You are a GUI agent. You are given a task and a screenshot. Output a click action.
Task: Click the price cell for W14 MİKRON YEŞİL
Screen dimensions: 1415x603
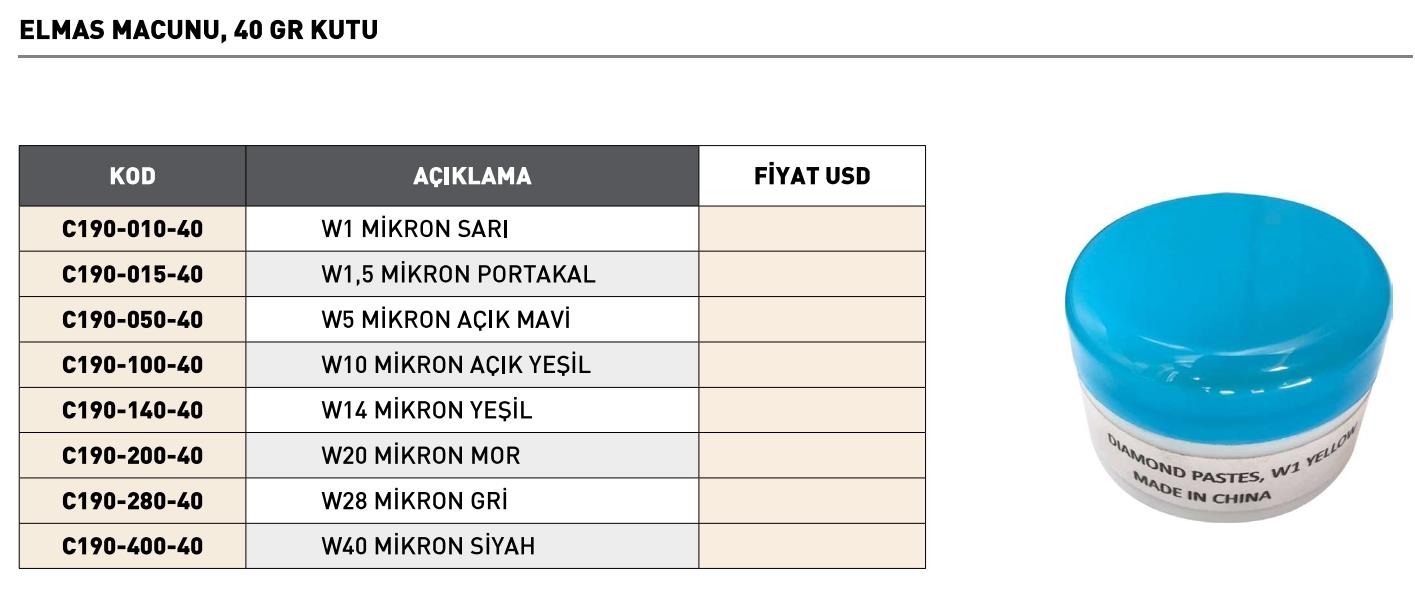(x=812, y=410)
